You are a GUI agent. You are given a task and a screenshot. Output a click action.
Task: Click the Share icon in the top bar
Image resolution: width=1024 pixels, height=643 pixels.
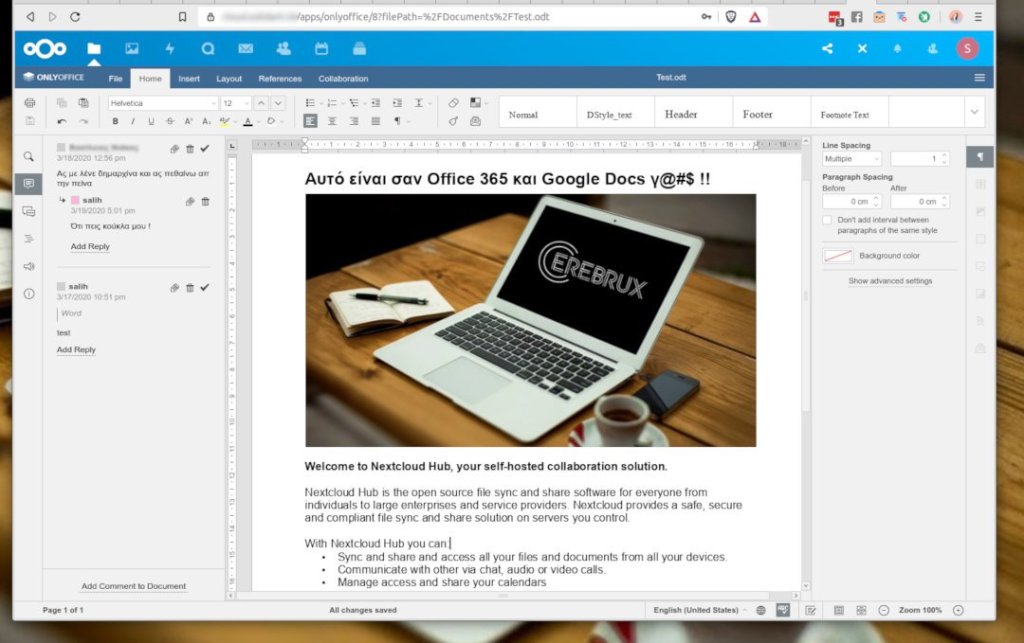pyautogui.click(x=826, y=48)
